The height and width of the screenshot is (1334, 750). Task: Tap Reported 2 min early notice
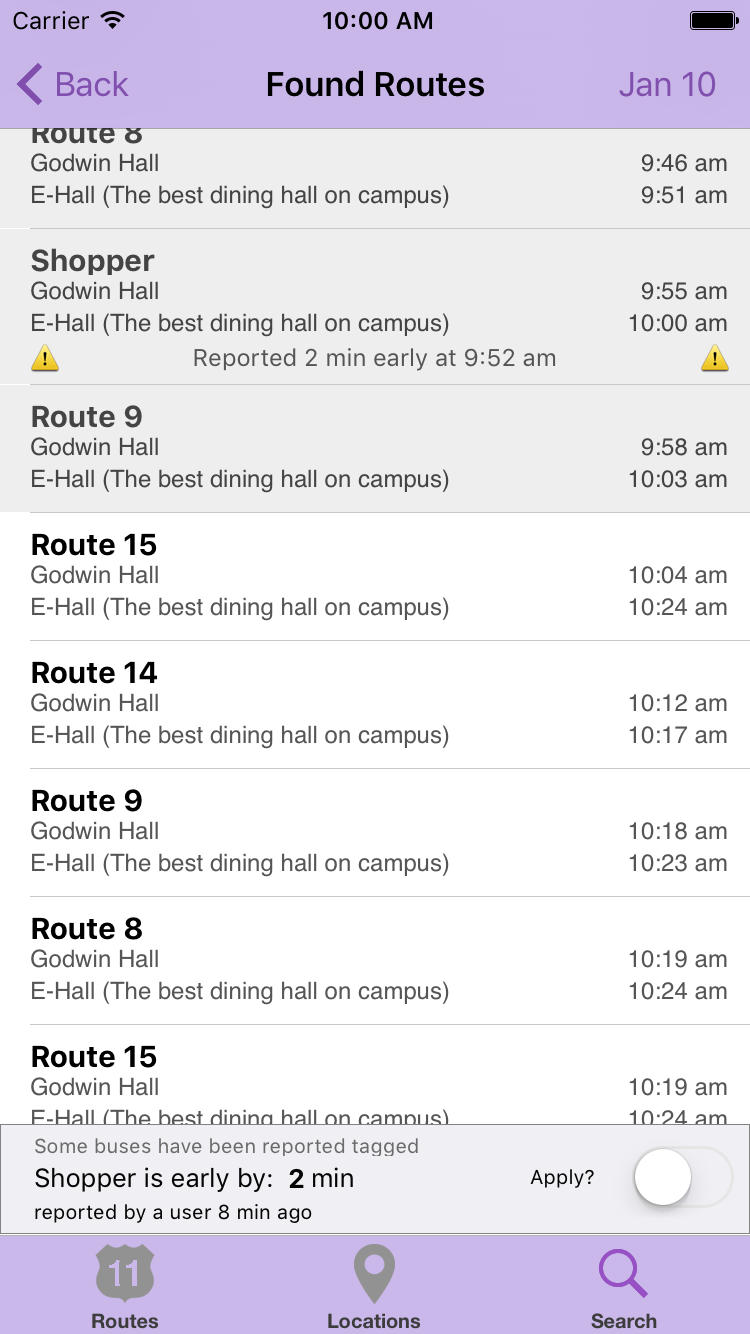pos(374,358)
